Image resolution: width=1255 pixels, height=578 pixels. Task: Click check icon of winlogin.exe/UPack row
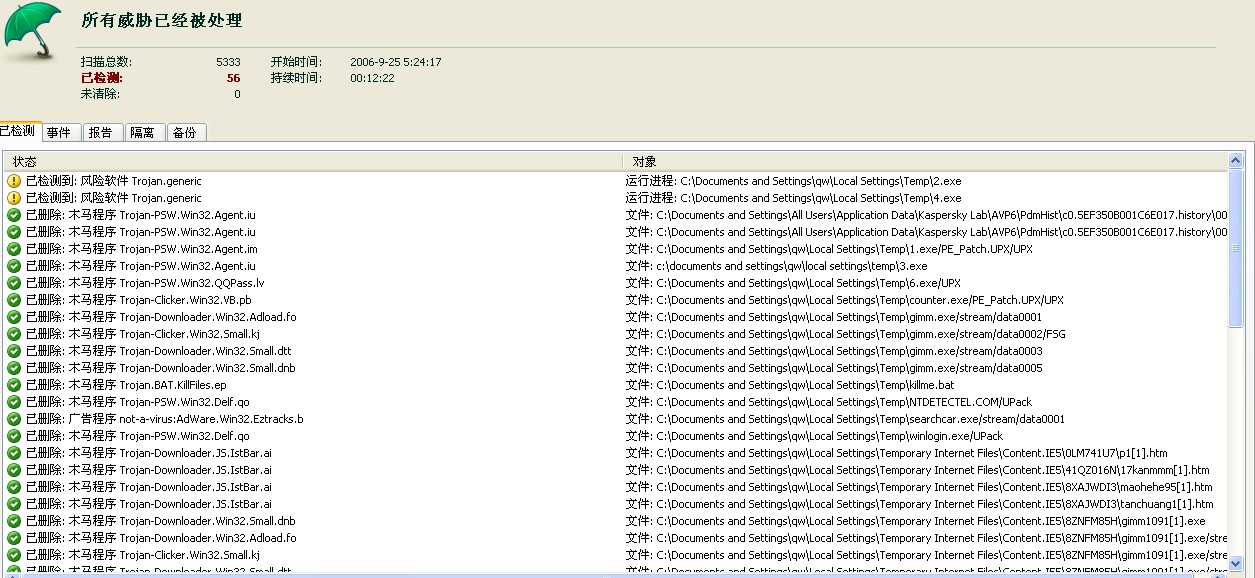[14, 436]
